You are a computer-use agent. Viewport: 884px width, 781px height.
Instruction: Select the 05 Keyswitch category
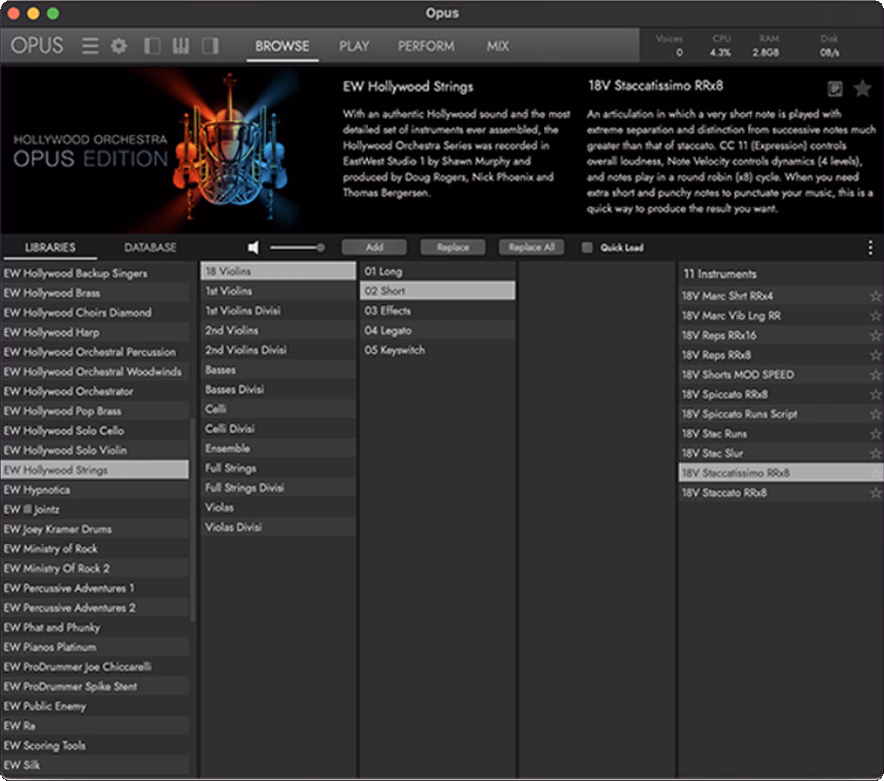437,350
